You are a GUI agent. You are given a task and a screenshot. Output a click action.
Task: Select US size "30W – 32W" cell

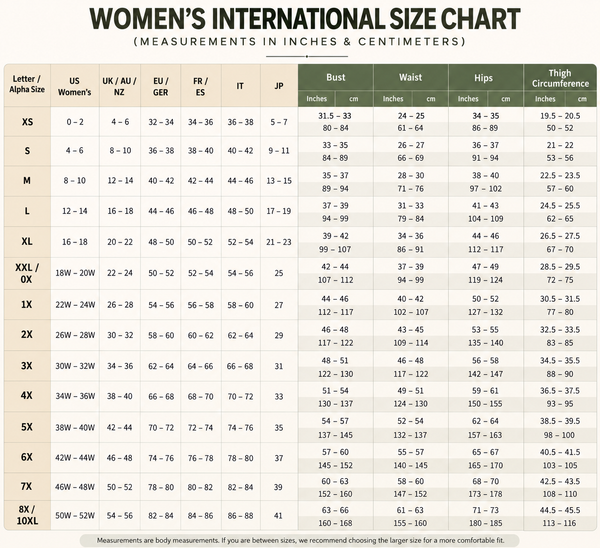[x=75, y=366]
